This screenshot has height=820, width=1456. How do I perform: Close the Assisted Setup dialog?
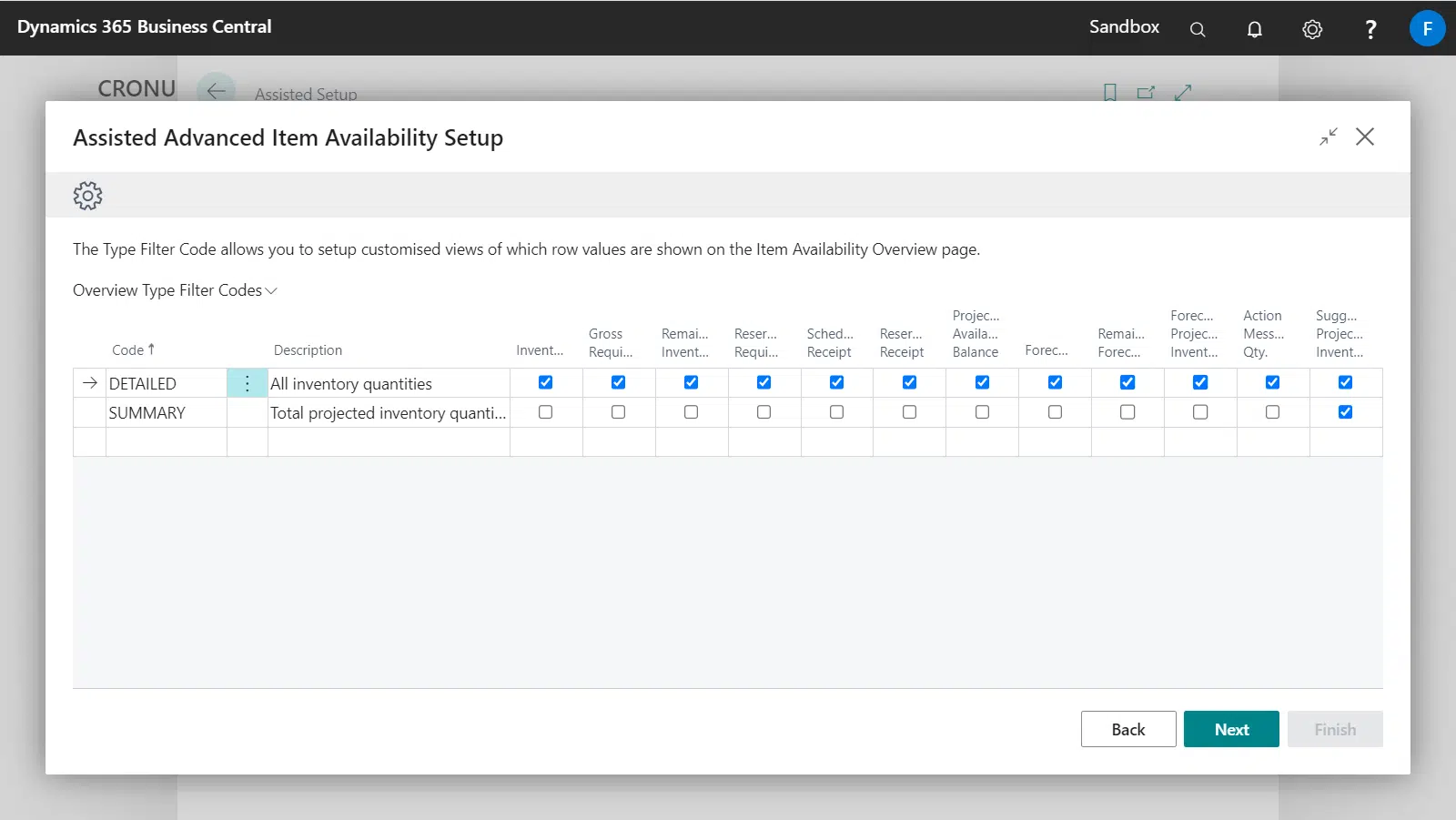click(x=1364, y=137)
